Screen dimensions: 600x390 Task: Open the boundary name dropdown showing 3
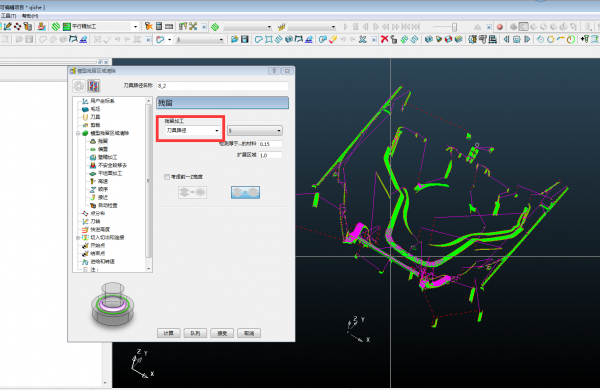coord(200,39)
